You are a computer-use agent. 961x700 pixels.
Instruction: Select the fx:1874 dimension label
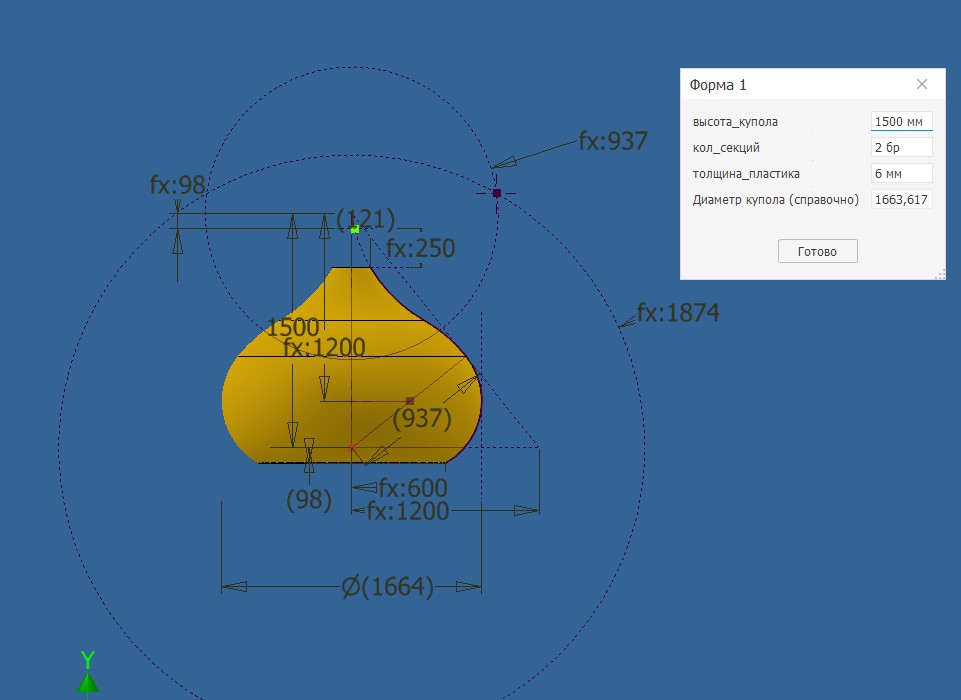point(678,313)
